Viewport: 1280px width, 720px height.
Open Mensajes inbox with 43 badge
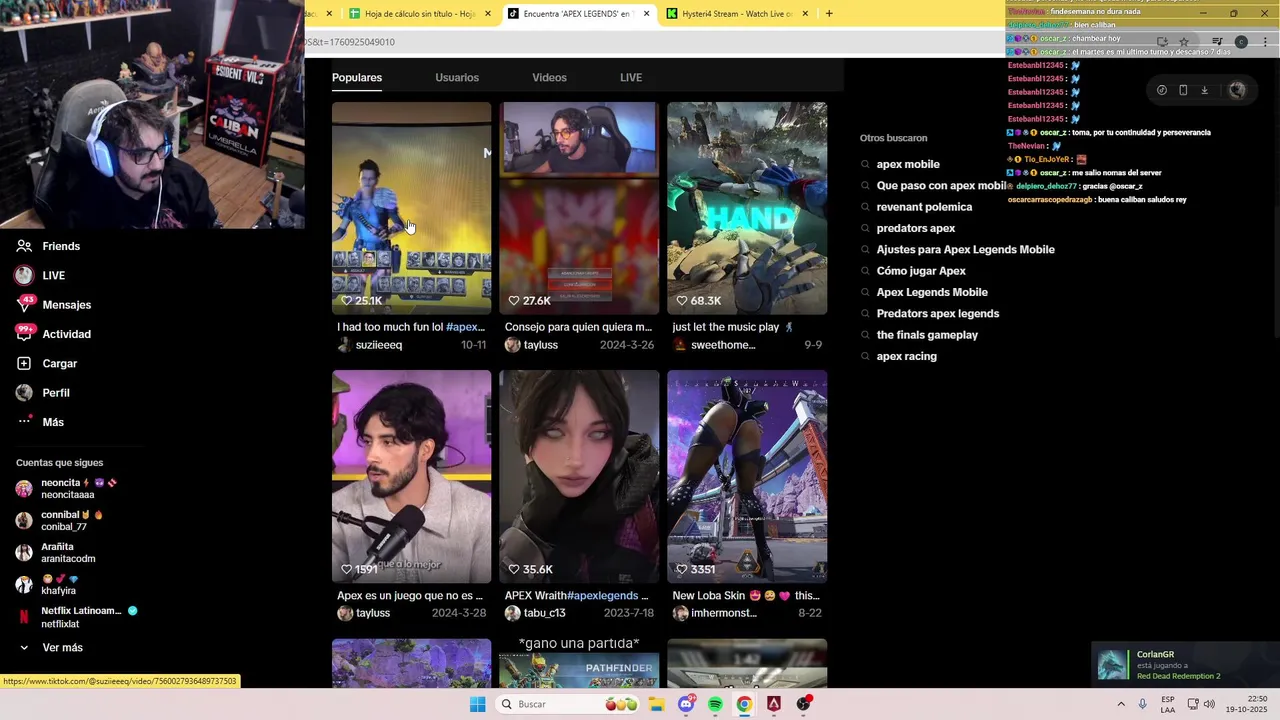(54, 304)
